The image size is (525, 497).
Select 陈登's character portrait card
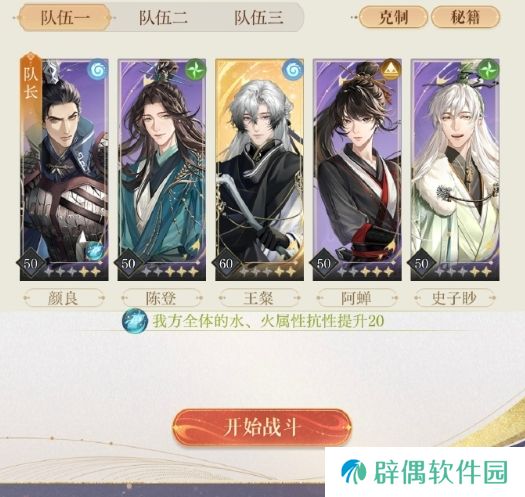click(x=162, y=170)
